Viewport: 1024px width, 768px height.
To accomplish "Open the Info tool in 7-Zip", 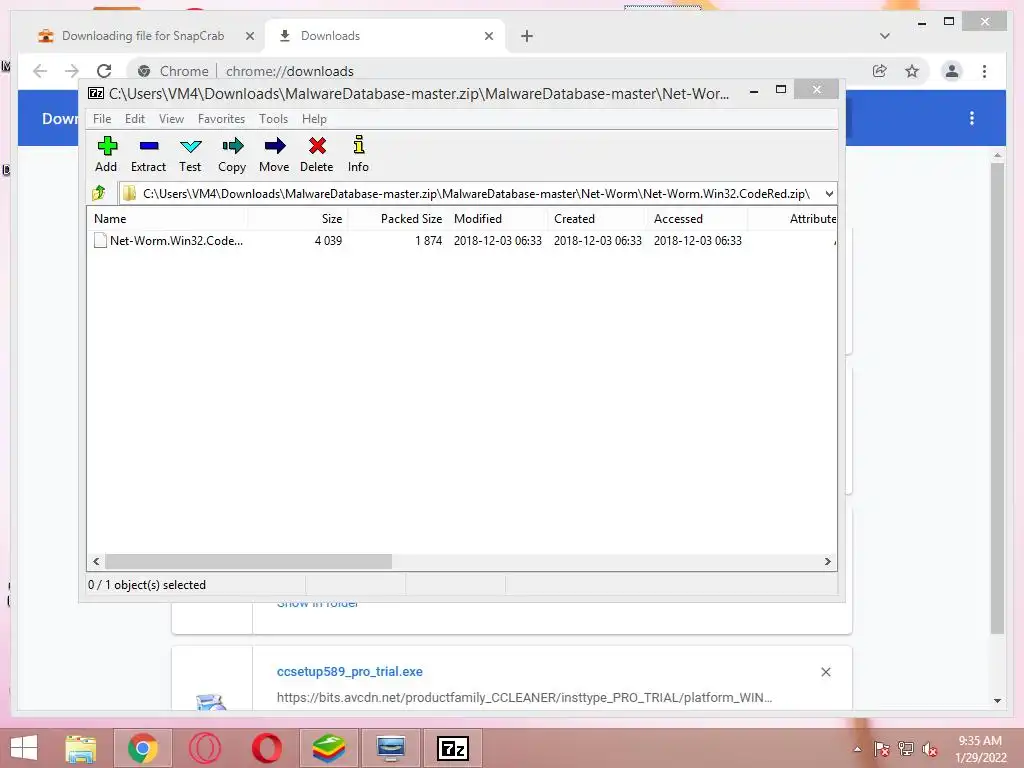I will (x=358, y=154).
